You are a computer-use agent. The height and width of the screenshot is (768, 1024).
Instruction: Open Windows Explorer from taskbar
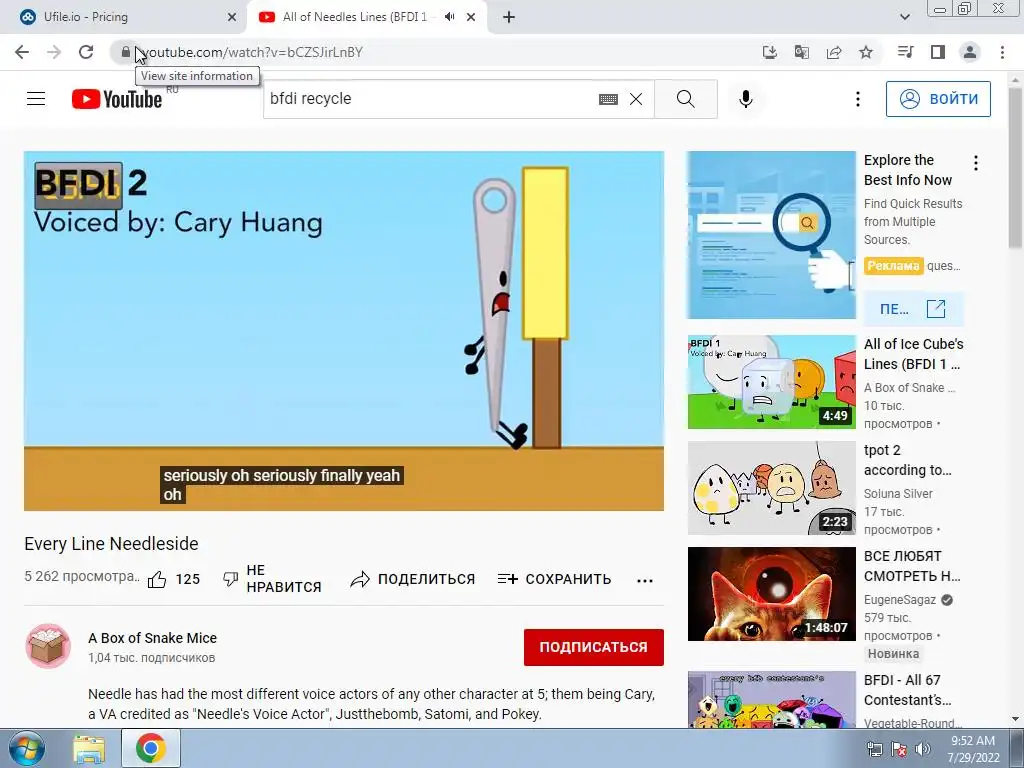pos(89,749)
